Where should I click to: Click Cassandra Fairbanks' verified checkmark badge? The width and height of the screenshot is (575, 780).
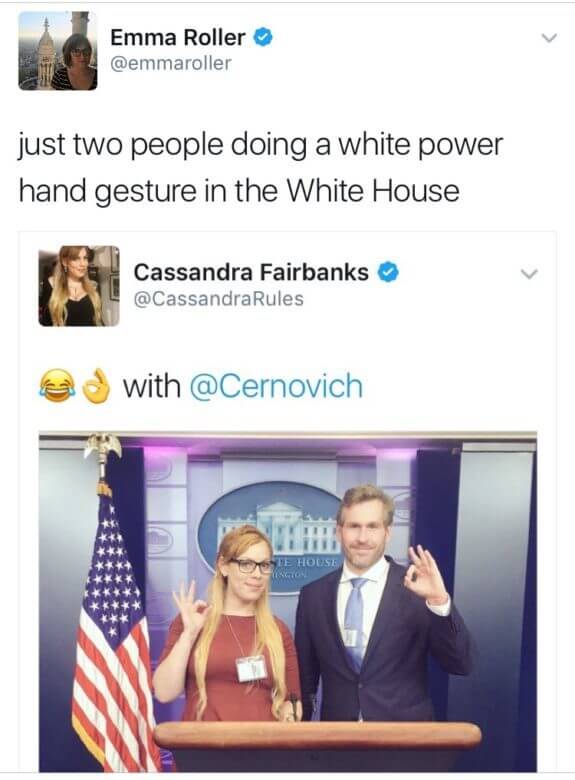(x=388, y=273)
